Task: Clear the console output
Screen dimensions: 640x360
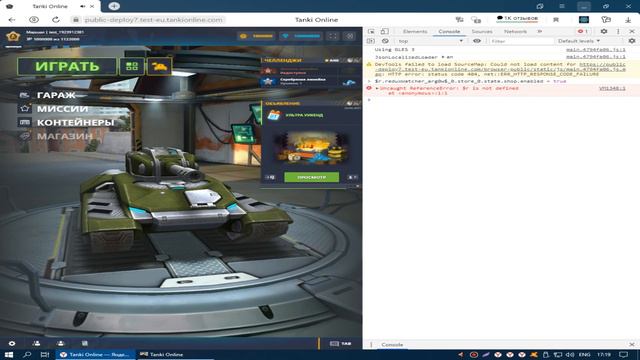Action: point(385,41)
